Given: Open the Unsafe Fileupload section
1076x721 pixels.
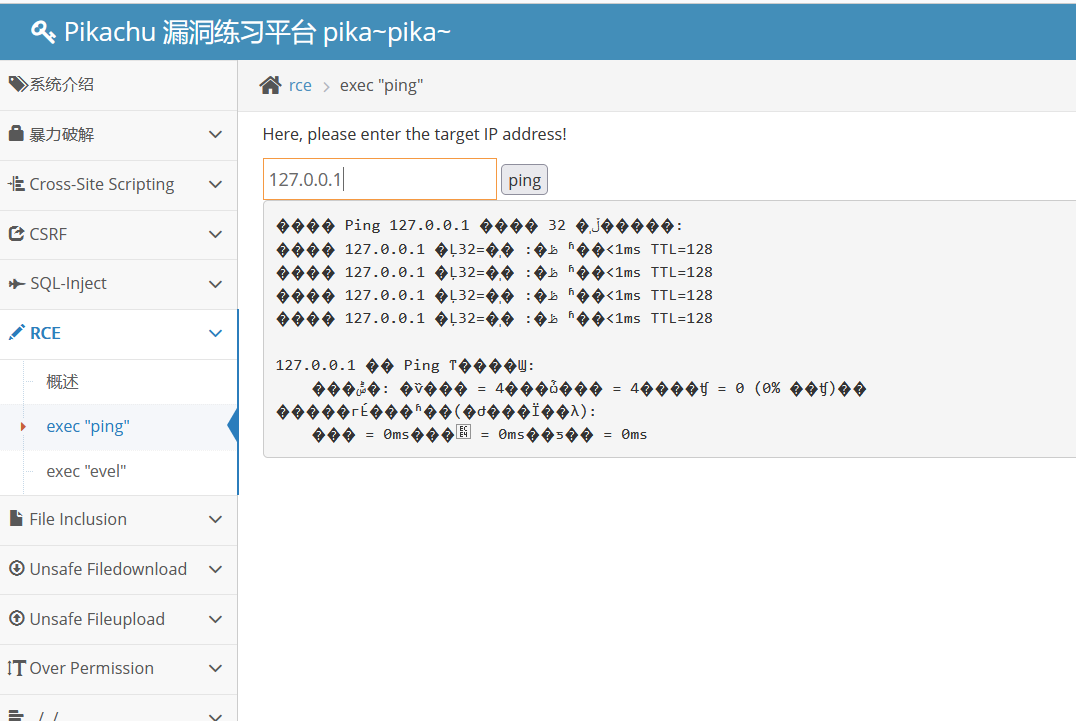Looking at the screenshot, I should point(119,619).
